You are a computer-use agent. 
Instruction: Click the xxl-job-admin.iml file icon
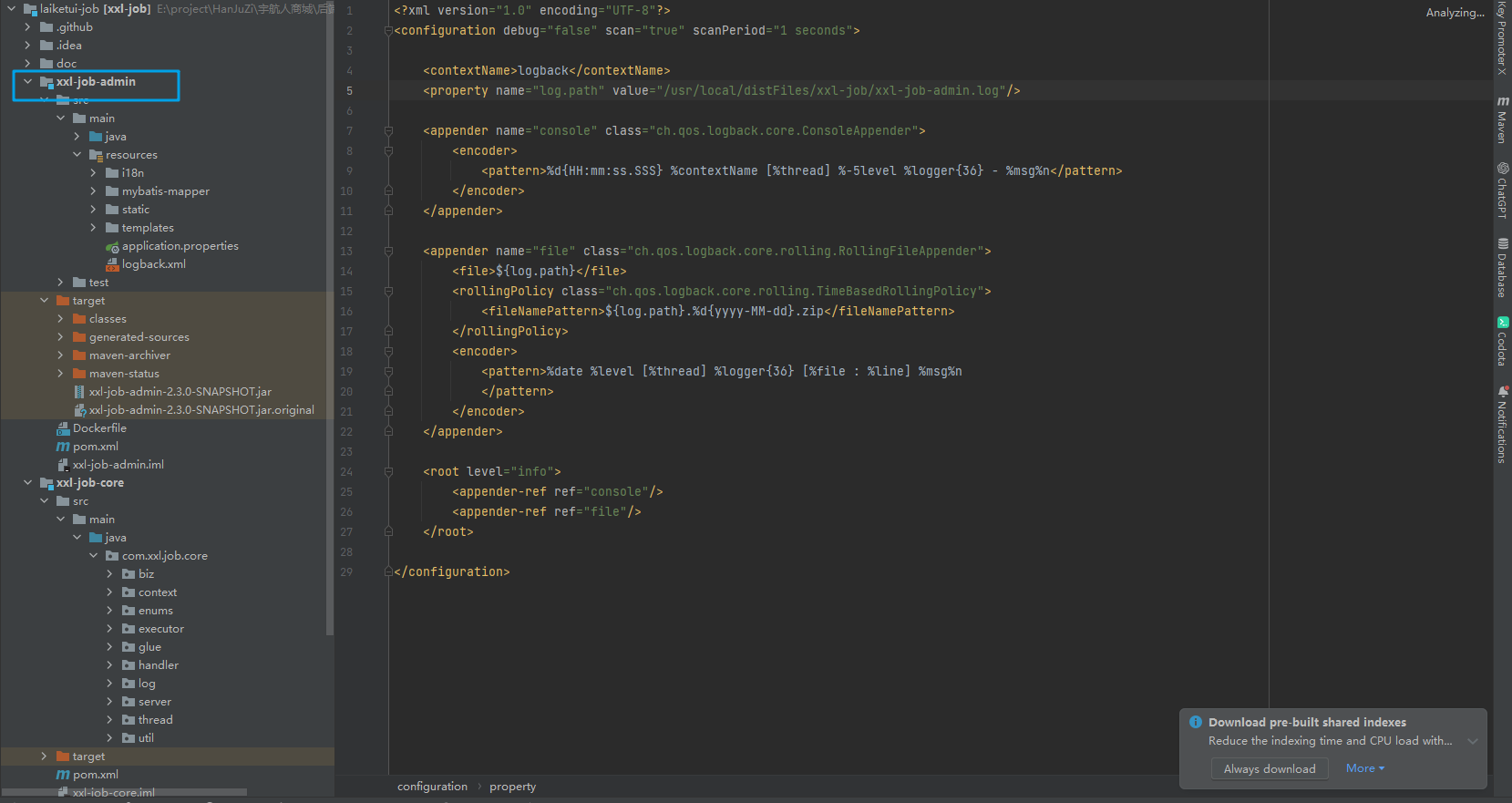click(63, 465)
